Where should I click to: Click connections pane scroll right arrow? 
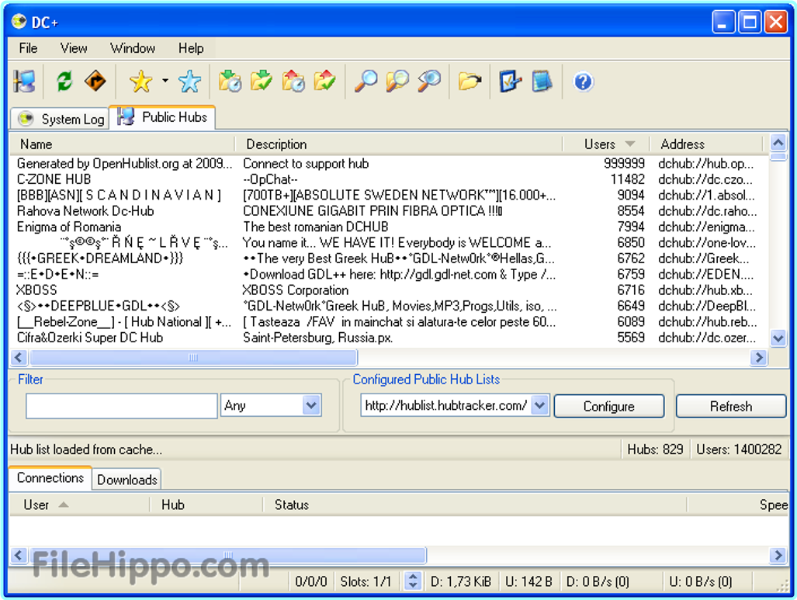point(778,555)
